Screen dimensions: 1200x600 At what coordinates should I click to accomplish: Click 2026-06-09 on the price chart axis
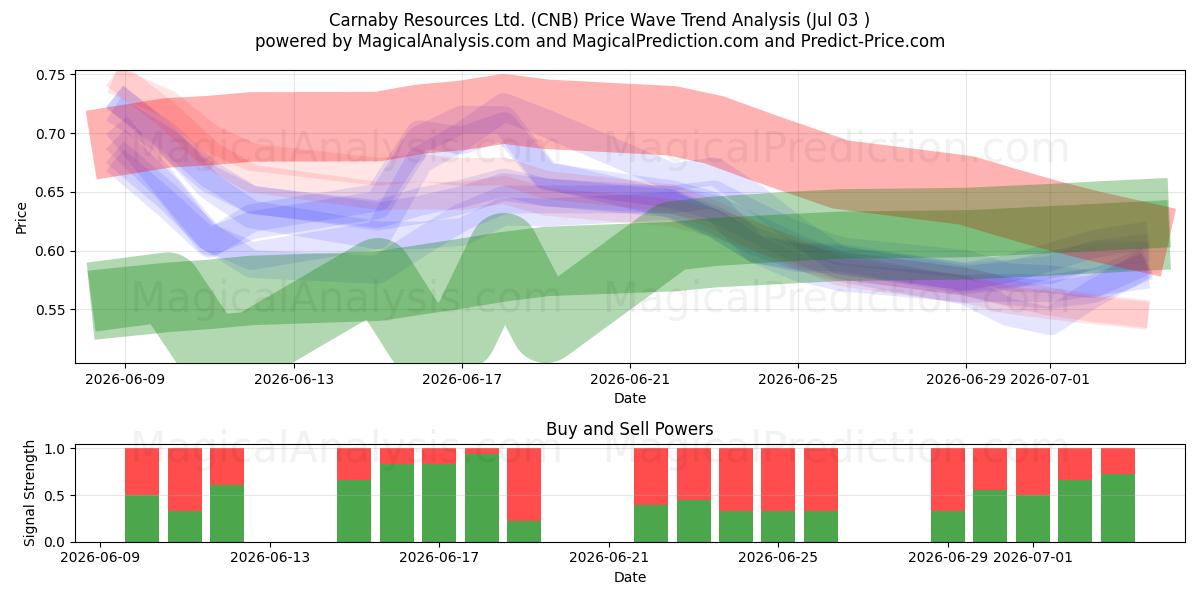125,379
